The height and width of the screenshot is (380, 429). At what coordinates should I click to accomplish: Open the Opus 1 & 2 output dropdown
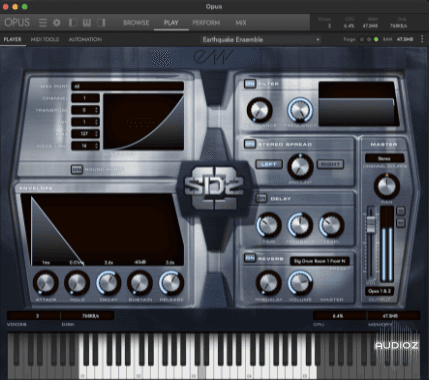[x=379, y=291]
